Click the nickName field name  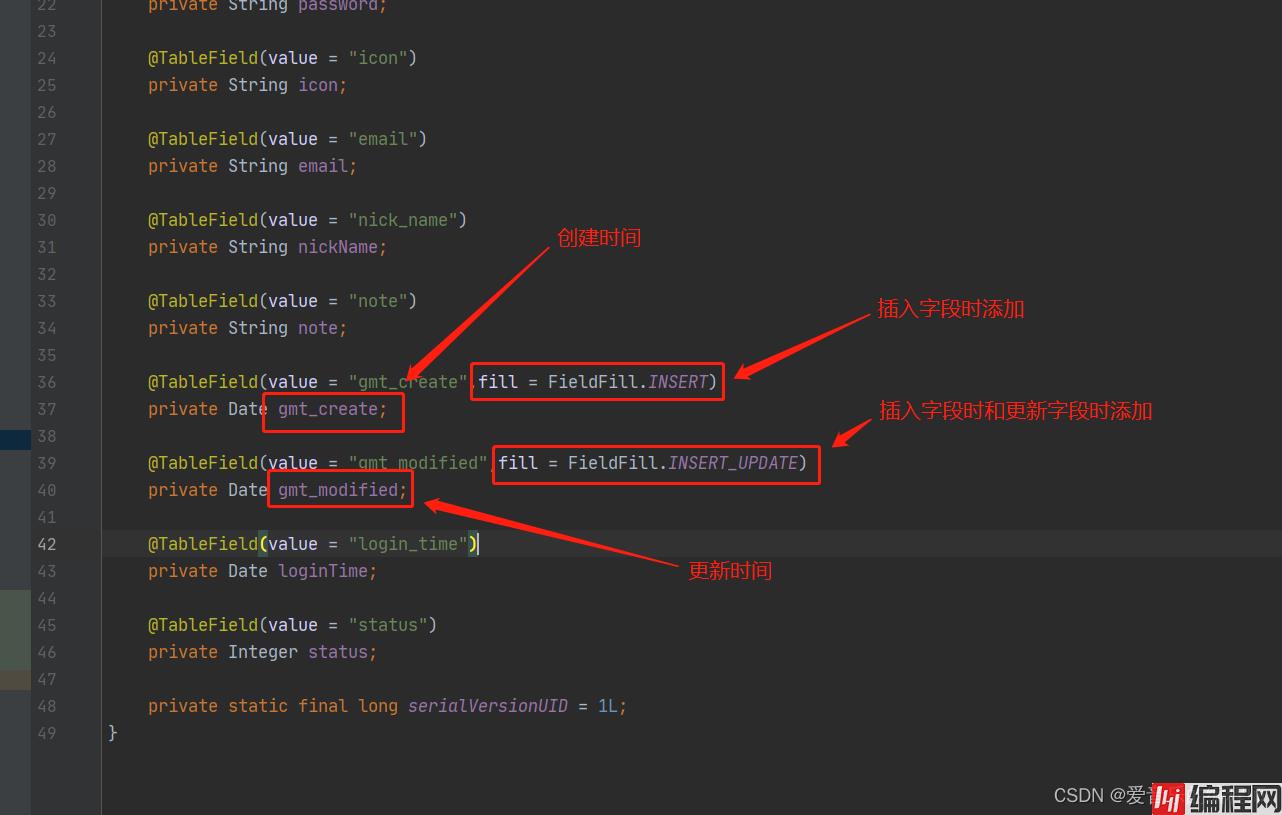coord(338,247)
